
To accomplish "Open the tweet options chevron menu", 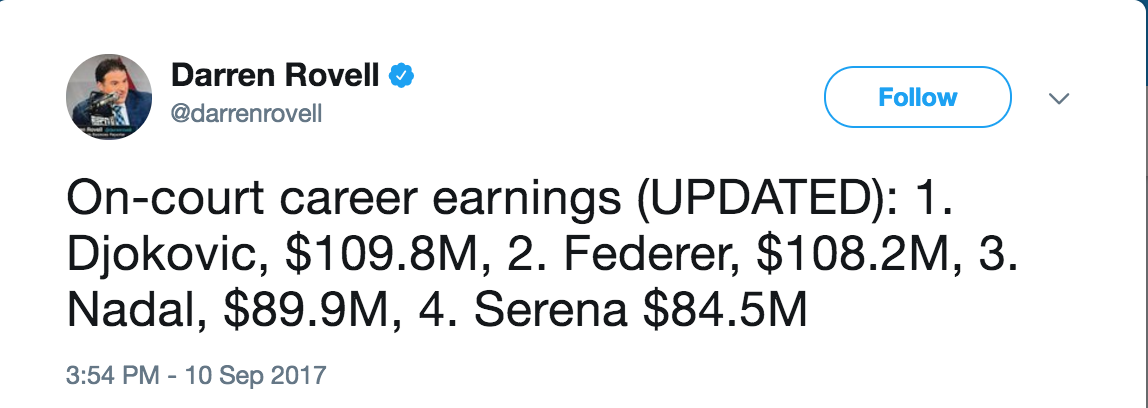I will 1058,98.
